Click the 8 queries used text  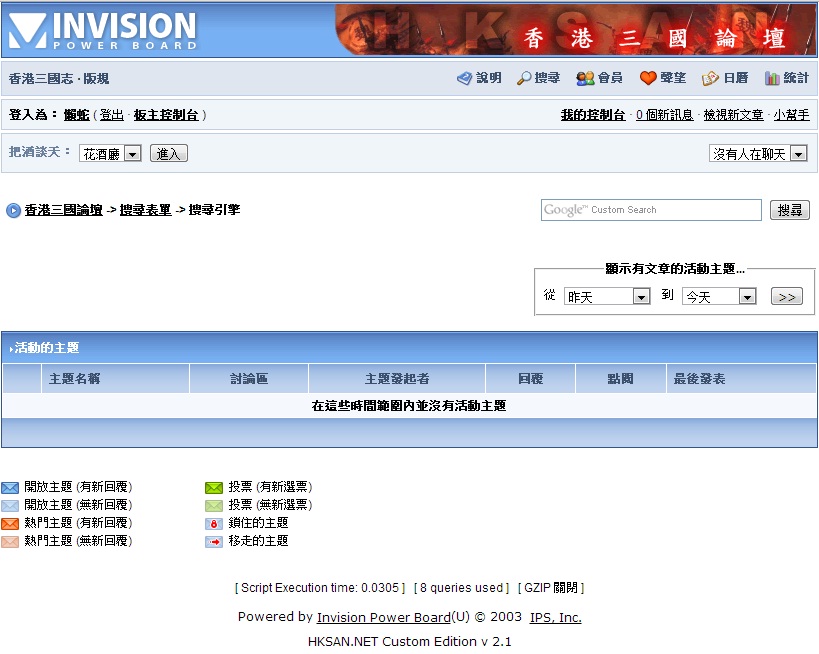click(462, 588)
